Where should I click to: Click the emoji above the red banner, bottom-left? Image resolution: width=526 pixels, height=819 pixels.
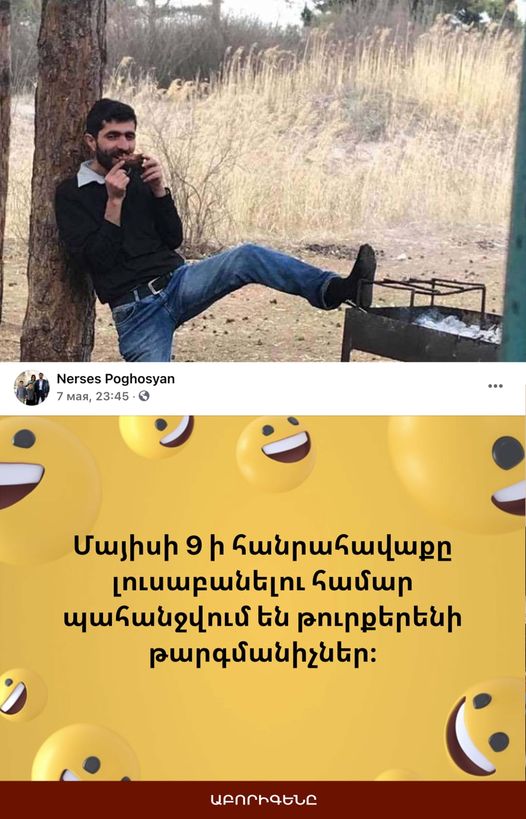point(85,753)
